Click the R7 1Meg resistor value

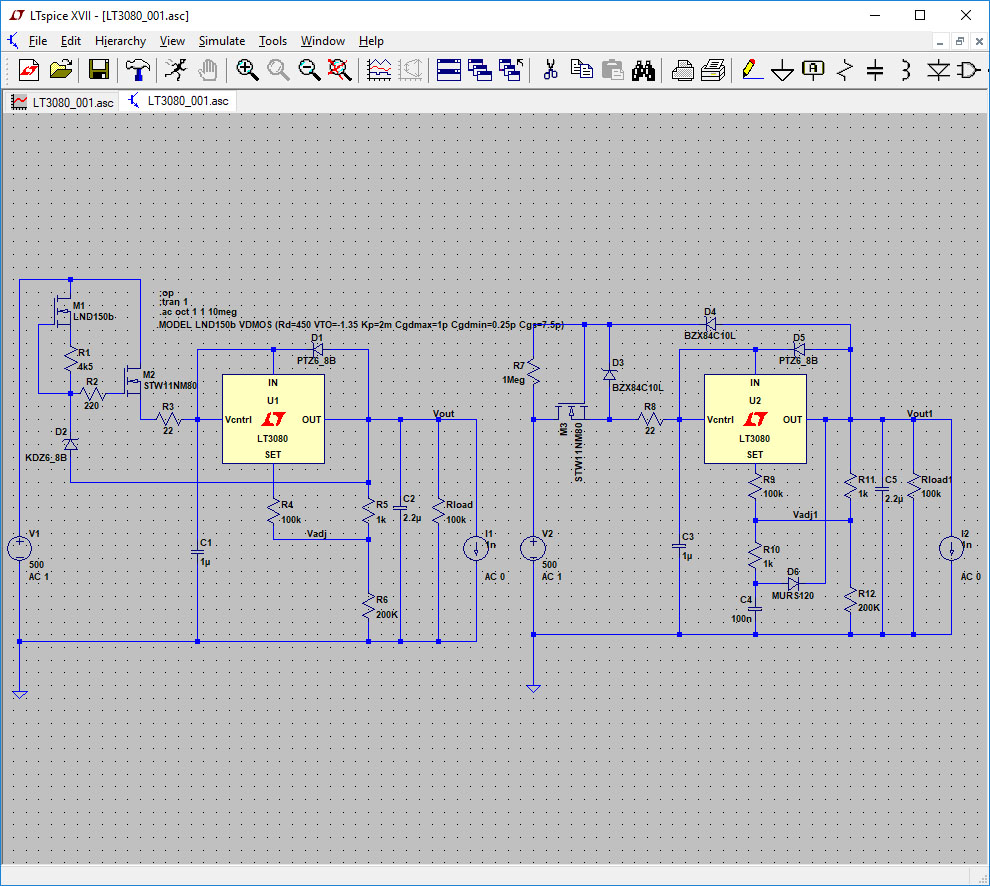(513, 380)
